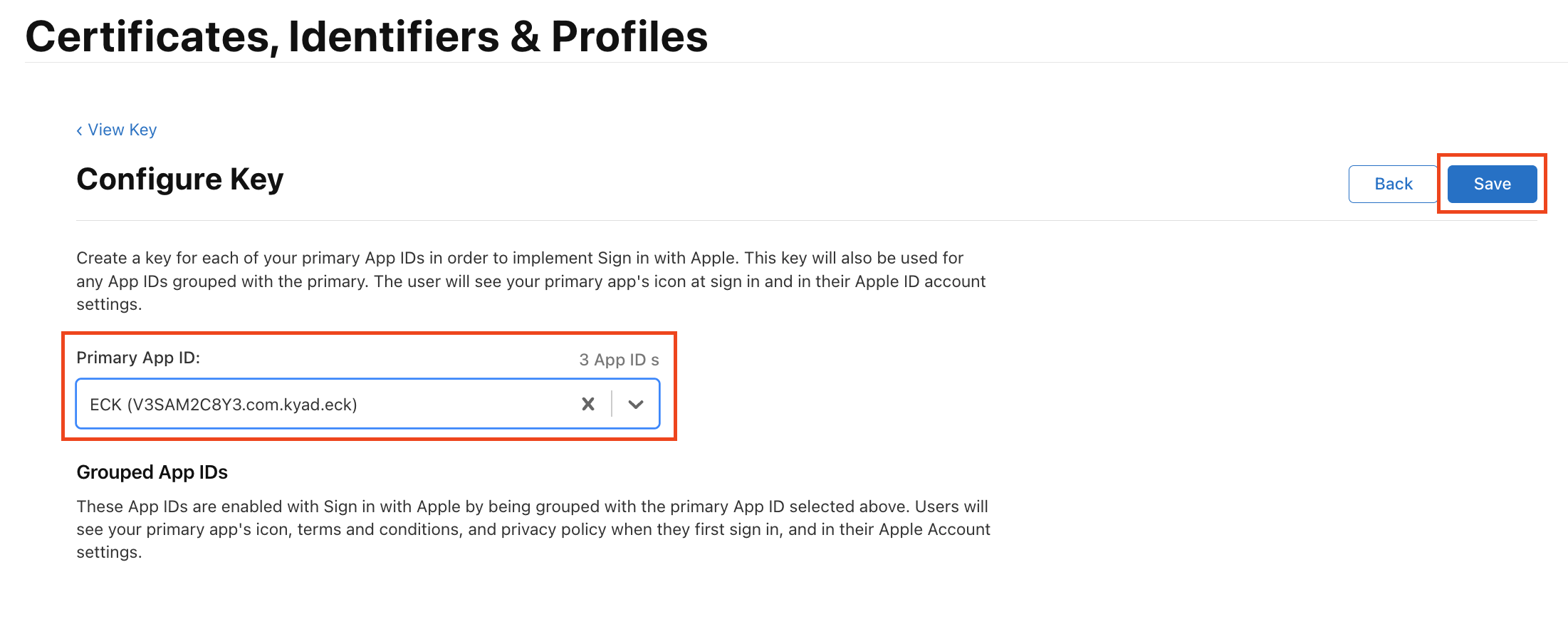Click the Configure Key heading
This screenshot has height=634, width=1568.
[179, 180]
